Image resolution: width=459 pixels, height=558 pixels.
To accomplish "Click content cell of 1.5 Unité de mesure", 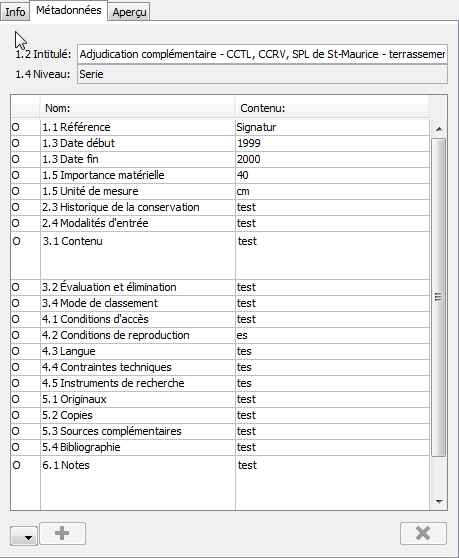I will [x=332, y=191].
